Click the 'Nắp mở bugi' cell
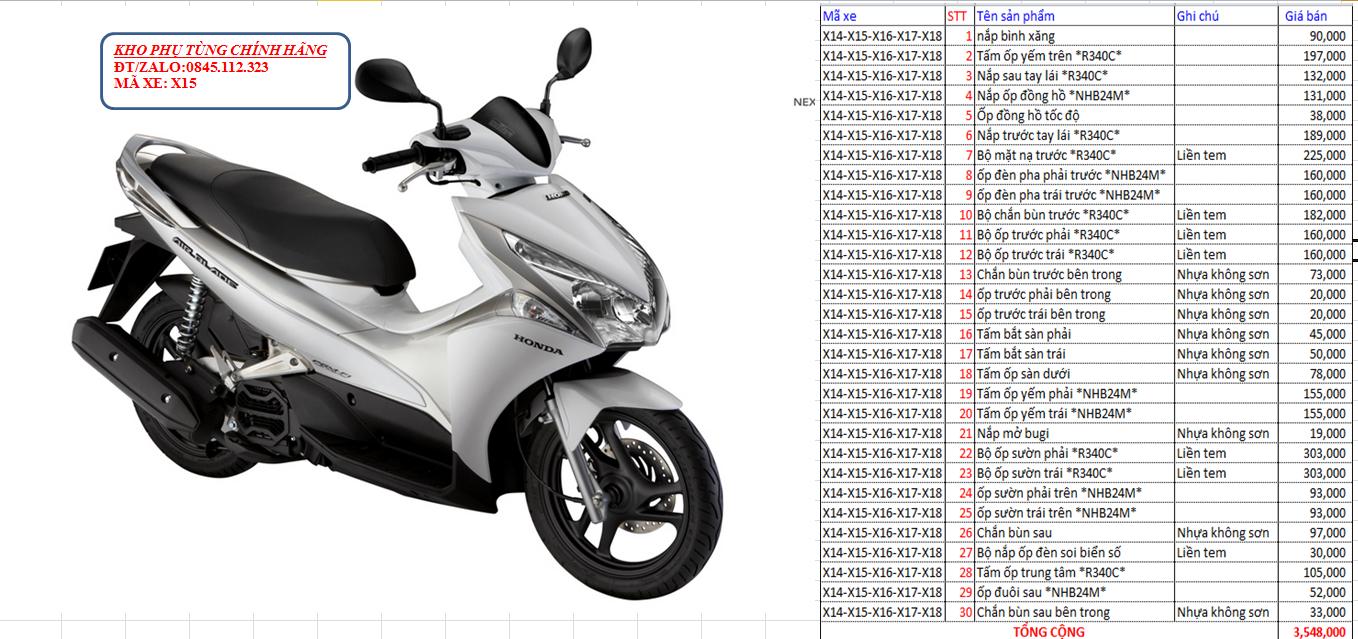The image size is (1358, 639). pos(1074,433)
